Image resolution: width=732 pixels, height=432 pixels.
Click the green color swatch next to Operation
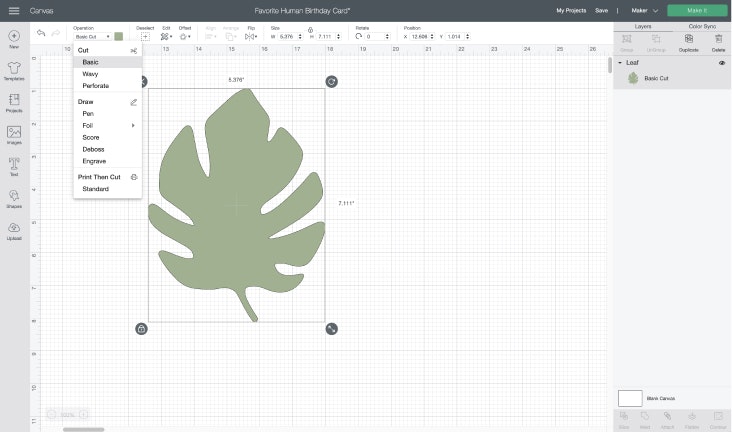pos(119,36)
